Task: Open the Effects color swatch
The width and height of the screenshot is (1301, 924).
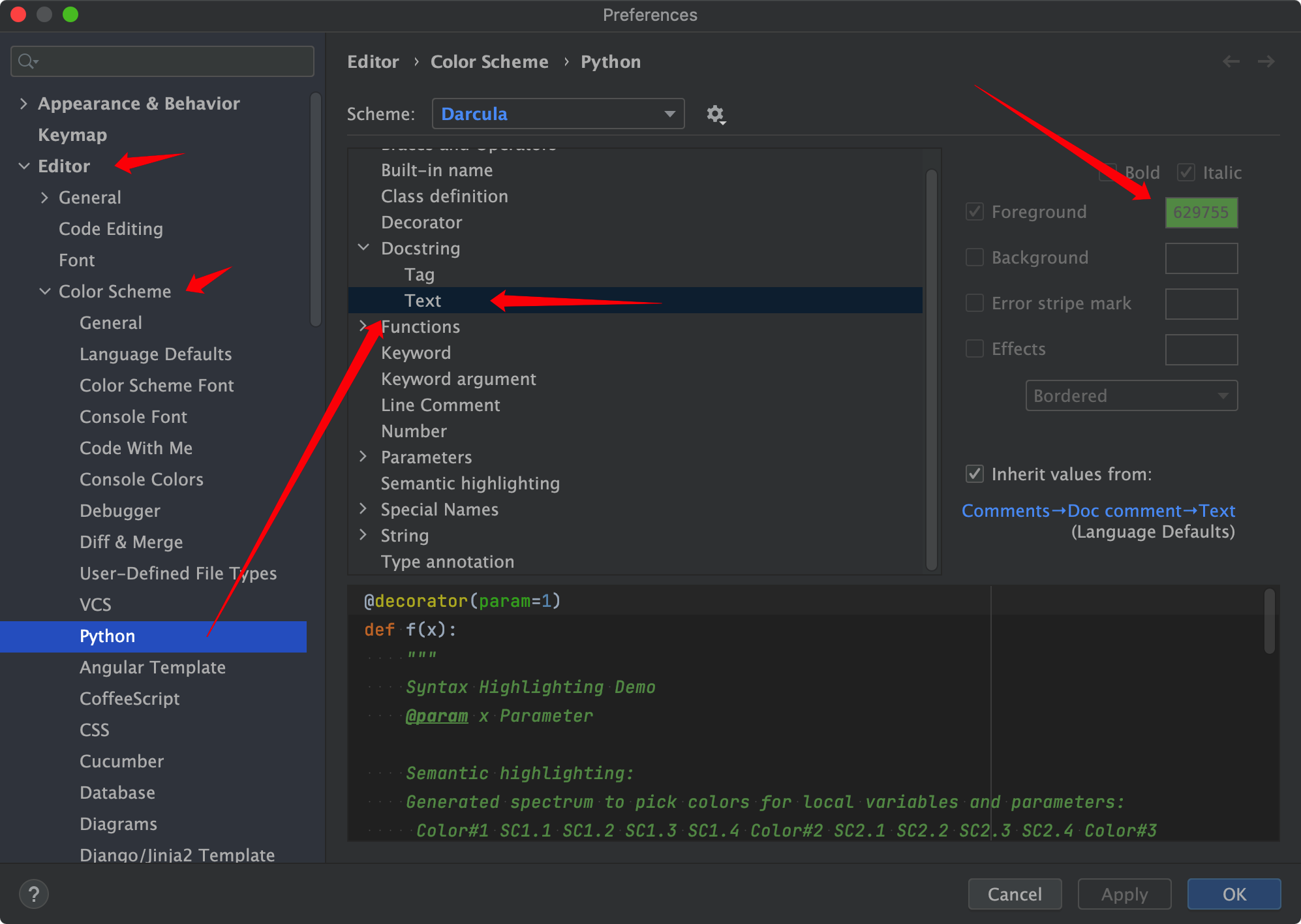Action: tap(1201, 350)
